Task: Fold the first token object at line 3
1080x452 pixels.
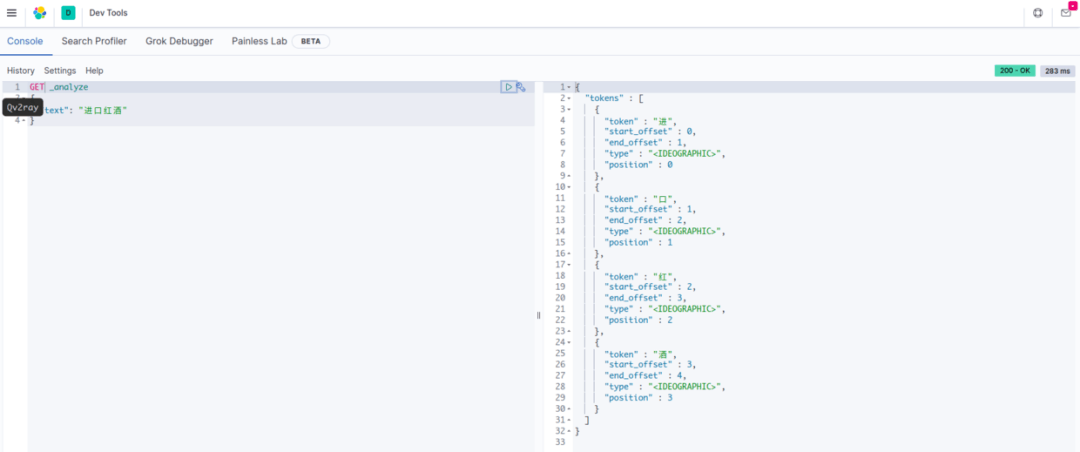Action: pyautogui.click(x=569, y=109)
